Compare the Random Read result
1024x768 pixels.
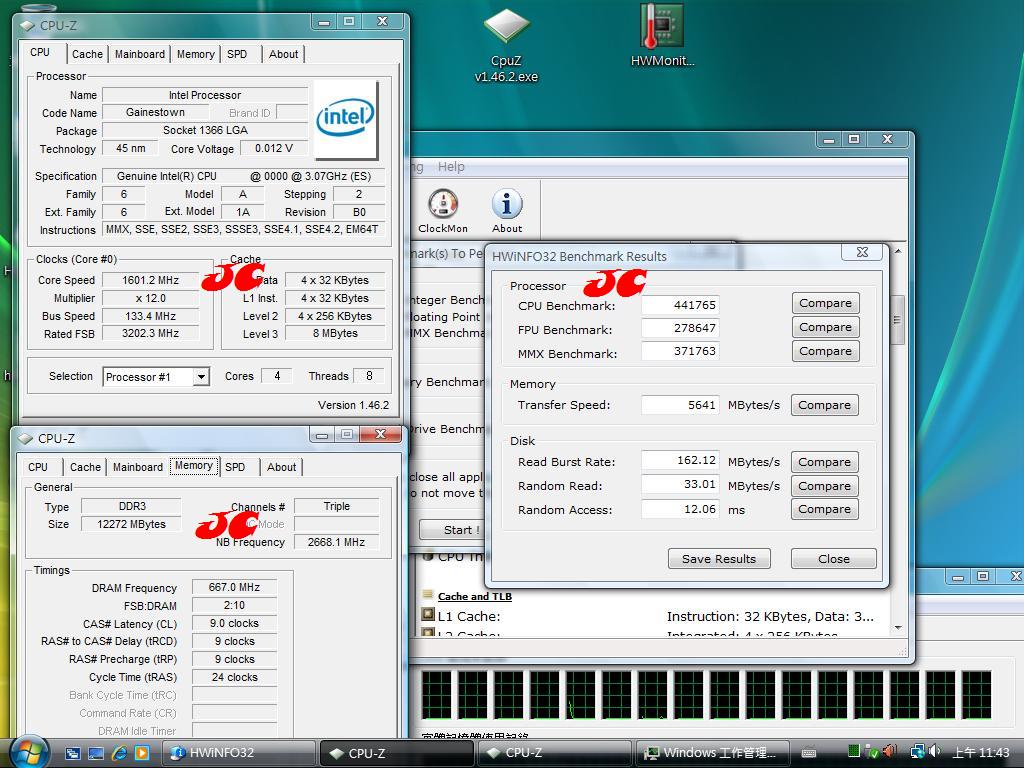824,486
